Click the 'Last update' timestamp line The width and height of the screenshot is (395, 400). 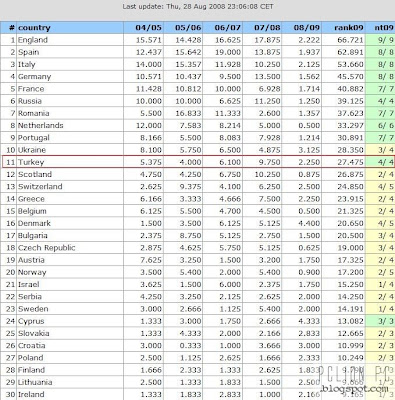(198, 6)
